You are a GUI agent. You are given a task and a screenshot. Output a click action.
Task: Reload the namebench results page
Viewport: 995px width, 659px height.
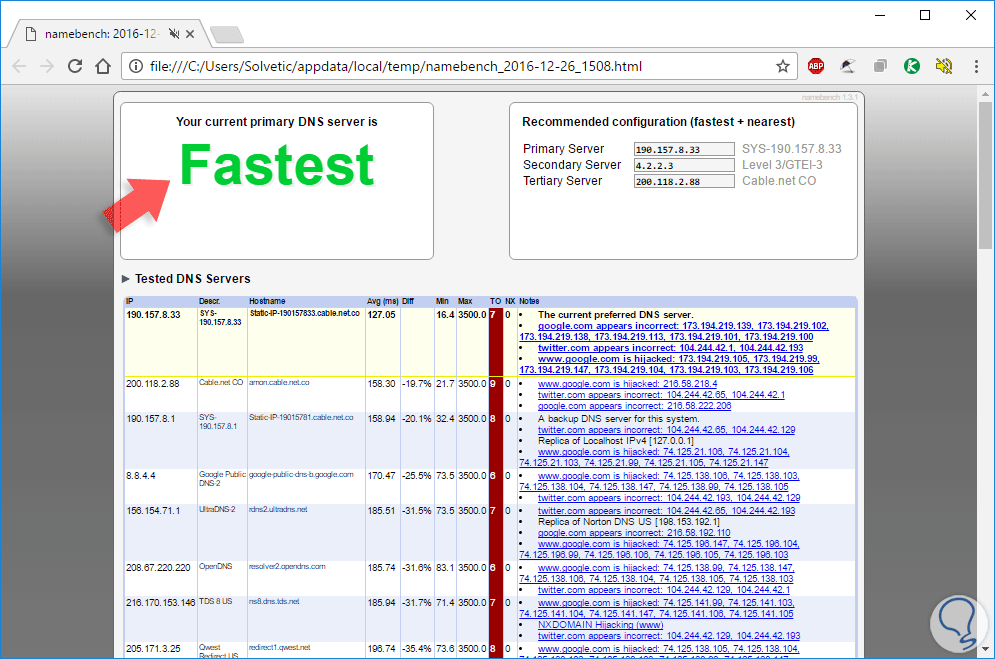click(x=75, y=66)
